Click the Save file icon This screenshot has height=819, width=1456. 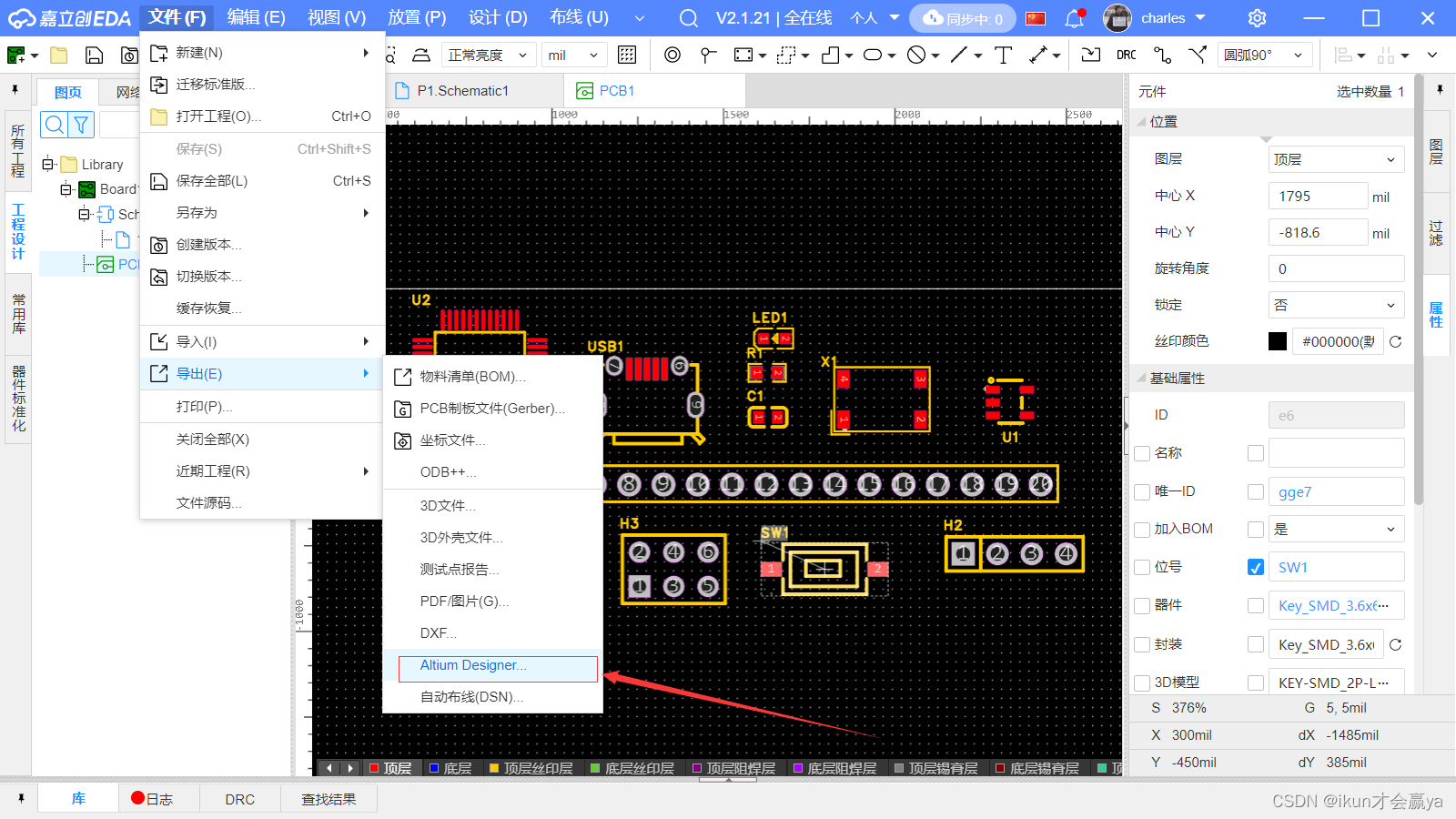(x=94, y=55)
